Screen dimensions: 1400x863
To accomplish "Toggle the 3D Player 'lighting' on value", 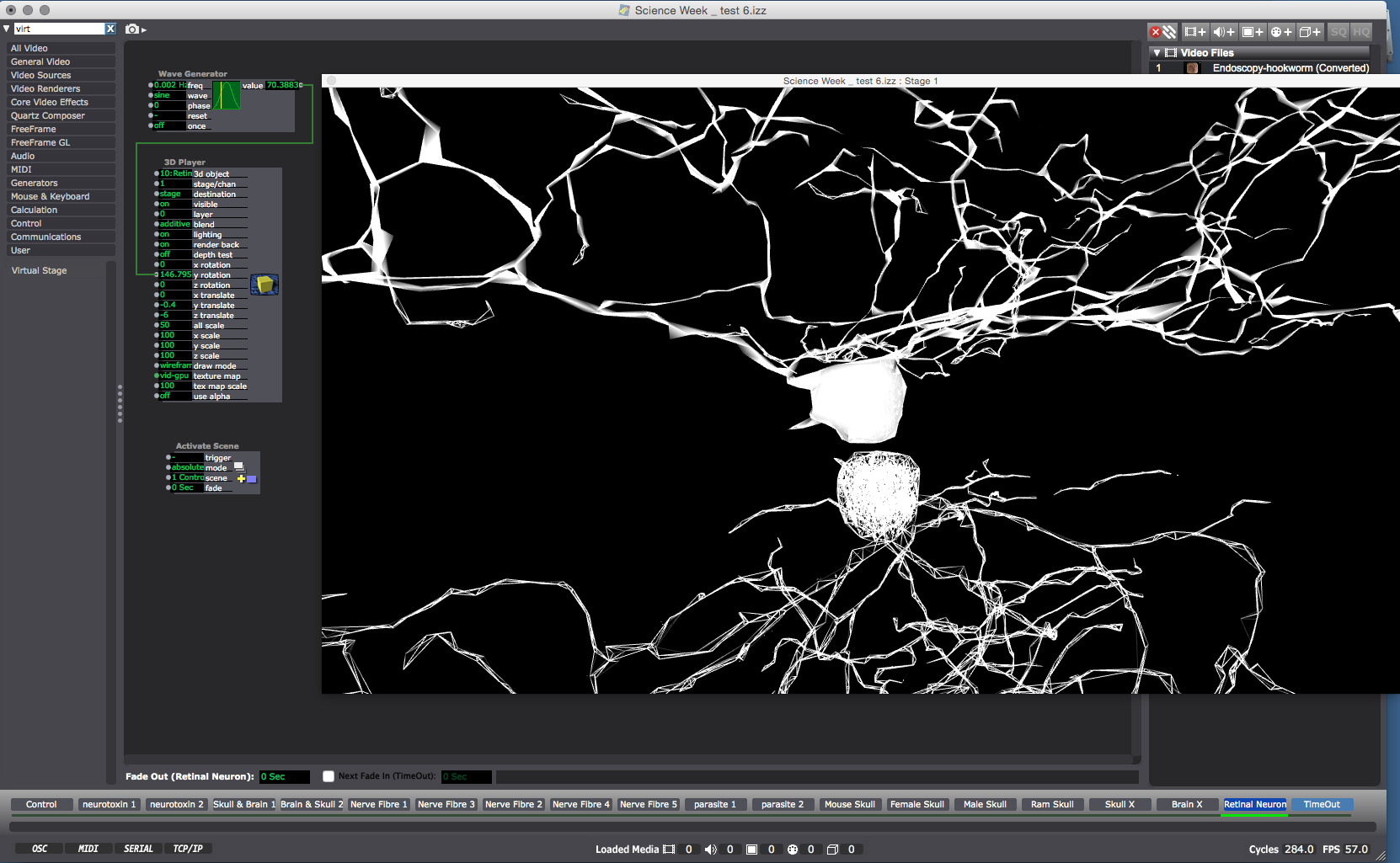I will [176, 234].
